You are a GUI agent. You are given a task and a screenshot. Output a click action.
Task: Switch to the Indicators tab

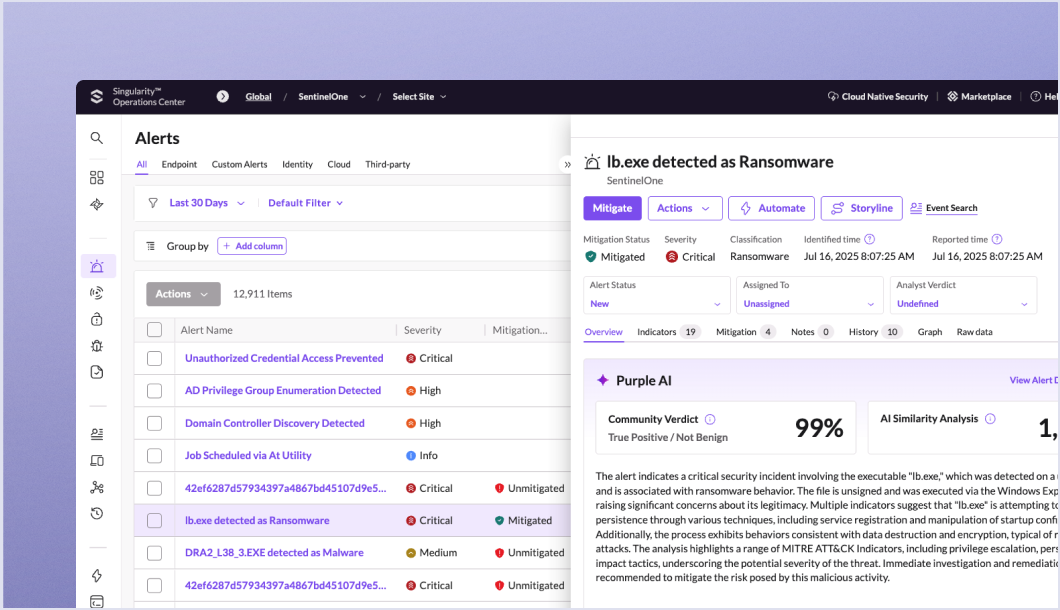tap(668, 332)
